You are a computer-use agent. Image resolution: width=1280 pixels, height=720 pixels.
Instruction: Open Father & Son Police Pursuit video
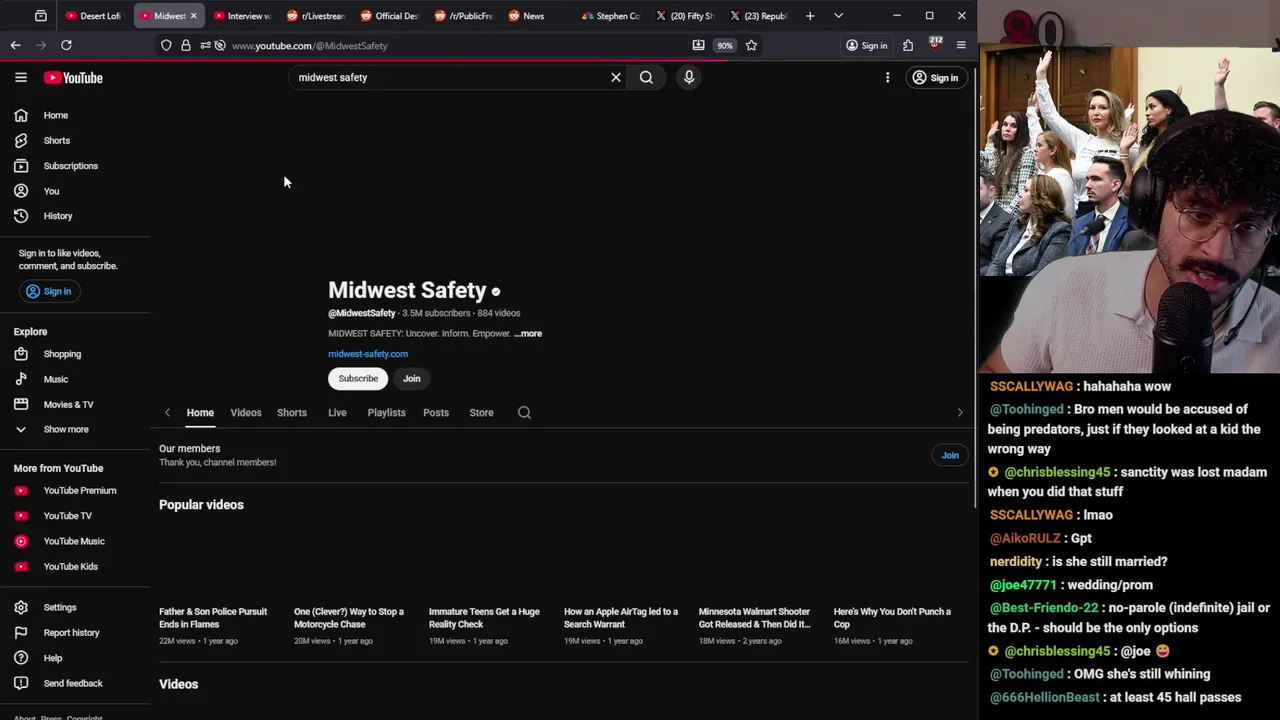pyautogui.click(x=213, y=618)
